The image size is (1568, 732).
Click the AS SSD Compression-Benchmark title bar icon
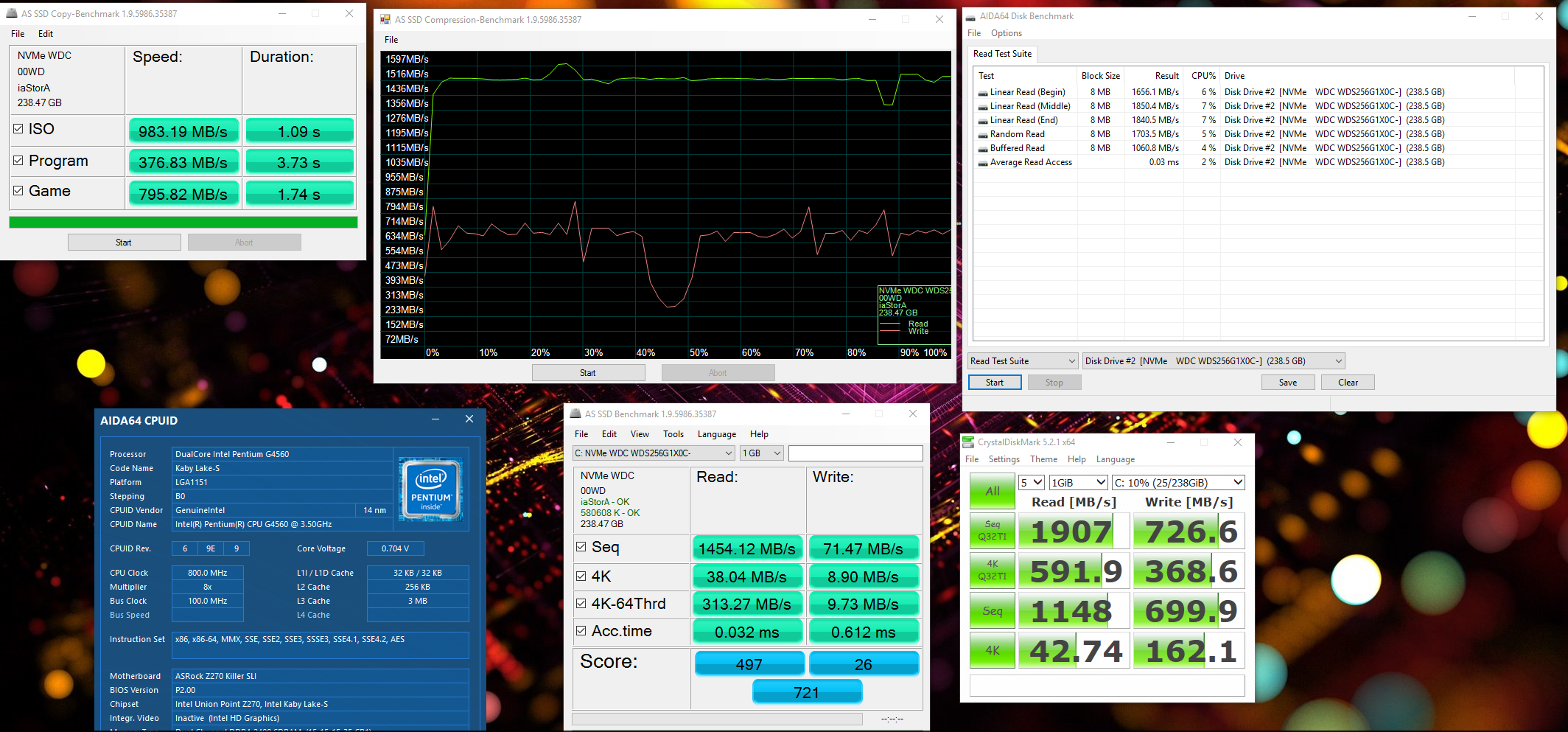pos(385,19)
